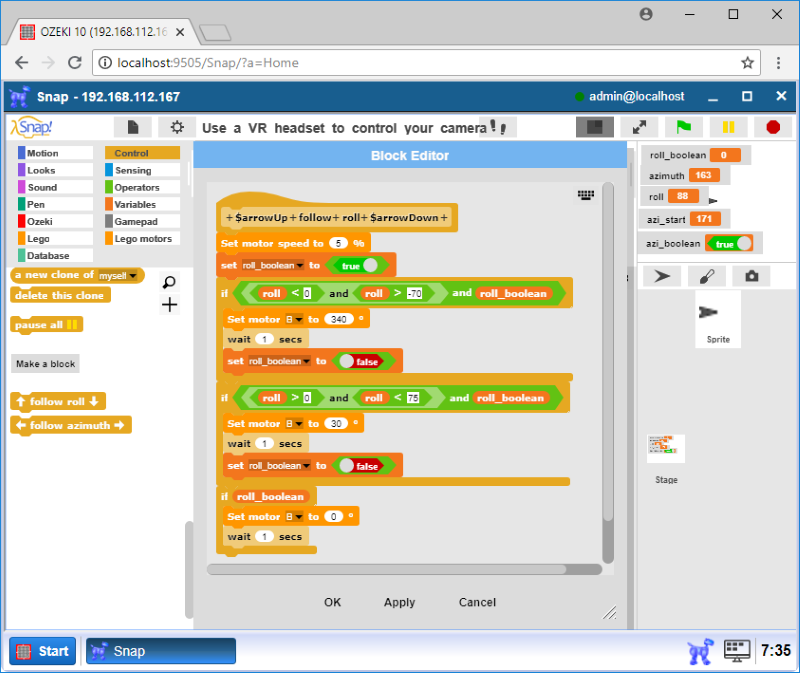This screenshot has height=673, width=800.
Task: Select the Database block category
Action: coord(55,255)
